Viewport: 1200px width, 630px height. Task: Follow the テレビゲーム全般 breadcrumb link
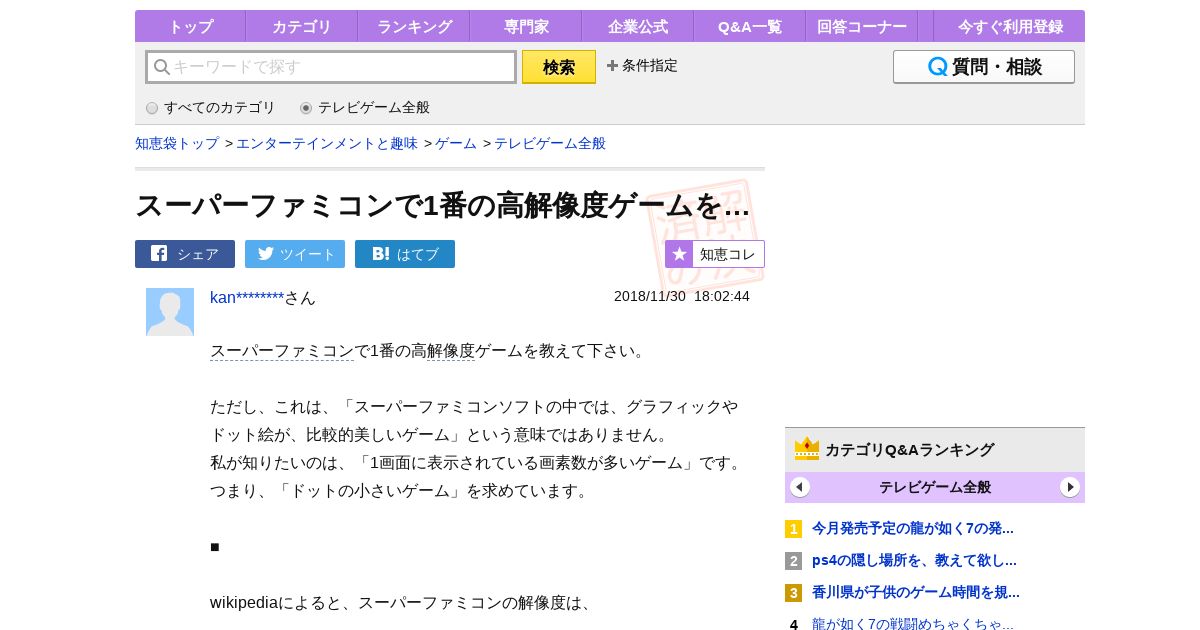[550, 143]
